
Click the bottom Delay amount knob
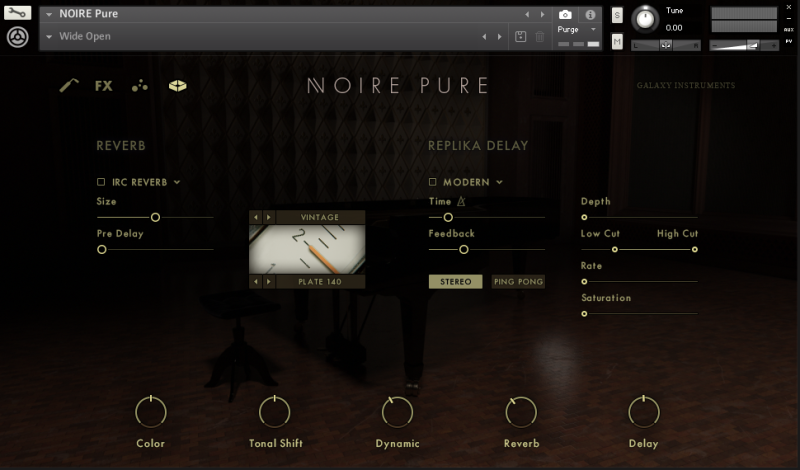tap(644, 412)
